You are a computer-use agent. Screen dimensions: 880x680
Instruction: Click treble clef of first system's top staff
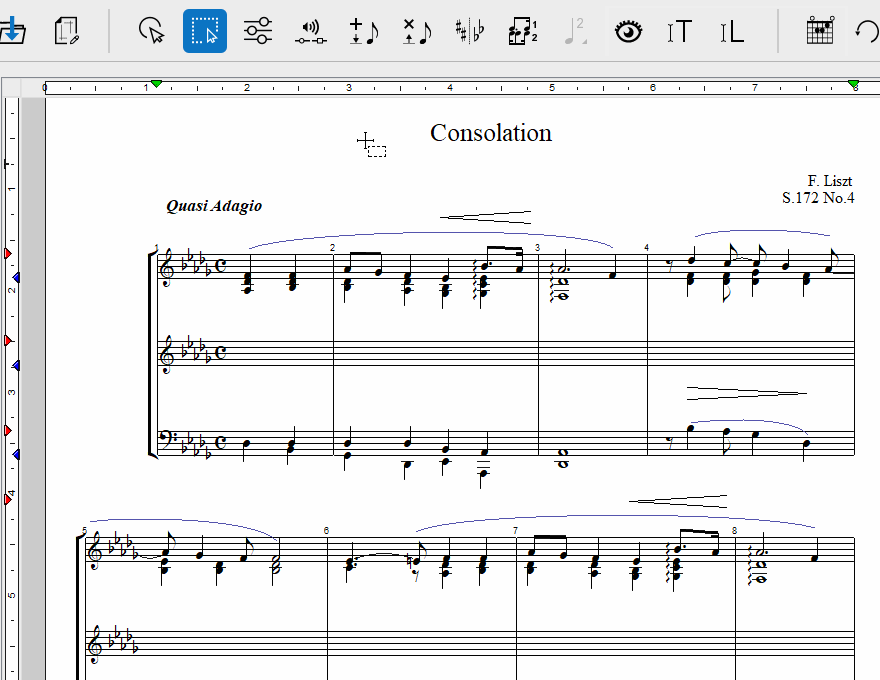(167, 268)
